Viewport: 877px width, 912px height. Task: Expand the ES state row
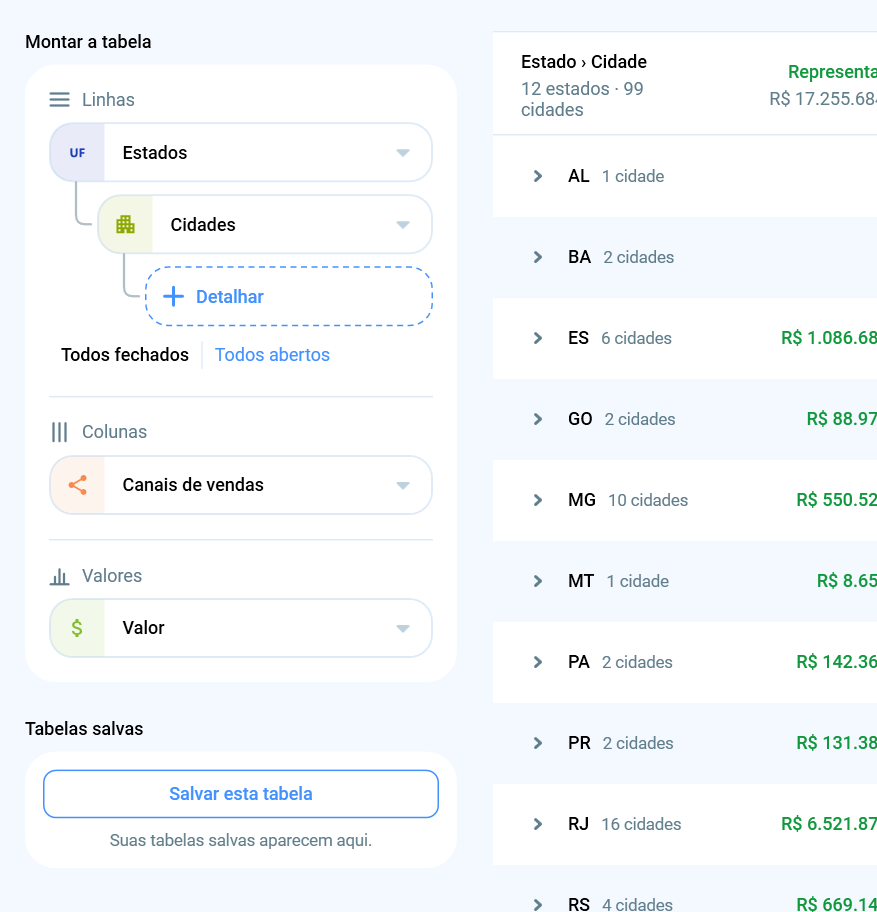pyautogui.click(x=538, y=338)
